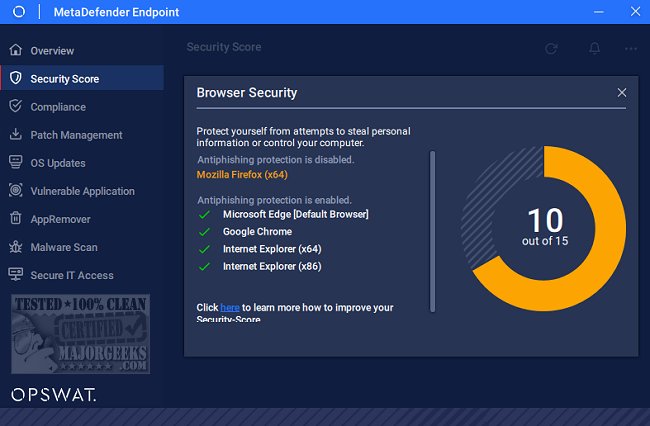Select Internet Explorer (x64) entry
The image size is (650, 426).
272,249
